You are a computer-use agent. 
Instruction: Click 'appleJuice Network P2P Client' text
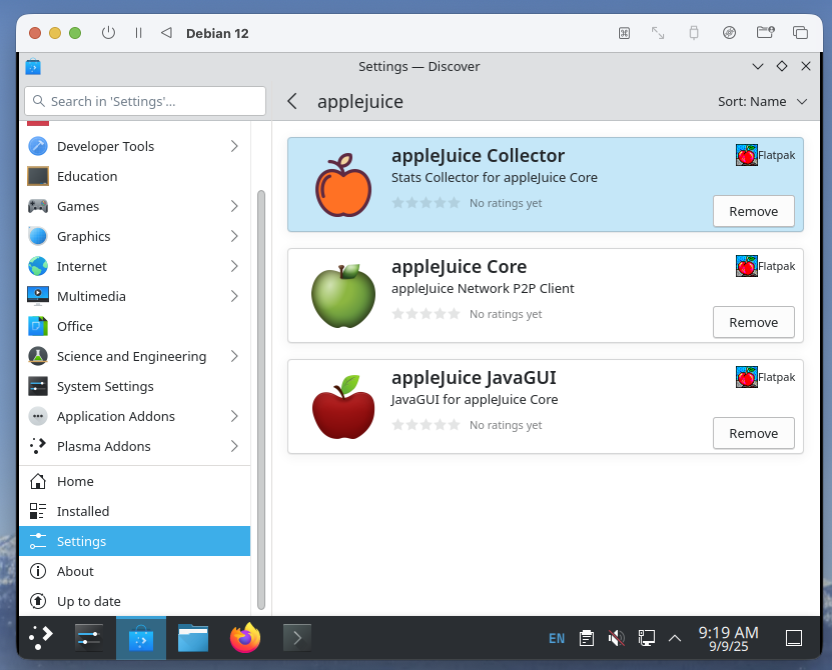click(x=482, y=288)
